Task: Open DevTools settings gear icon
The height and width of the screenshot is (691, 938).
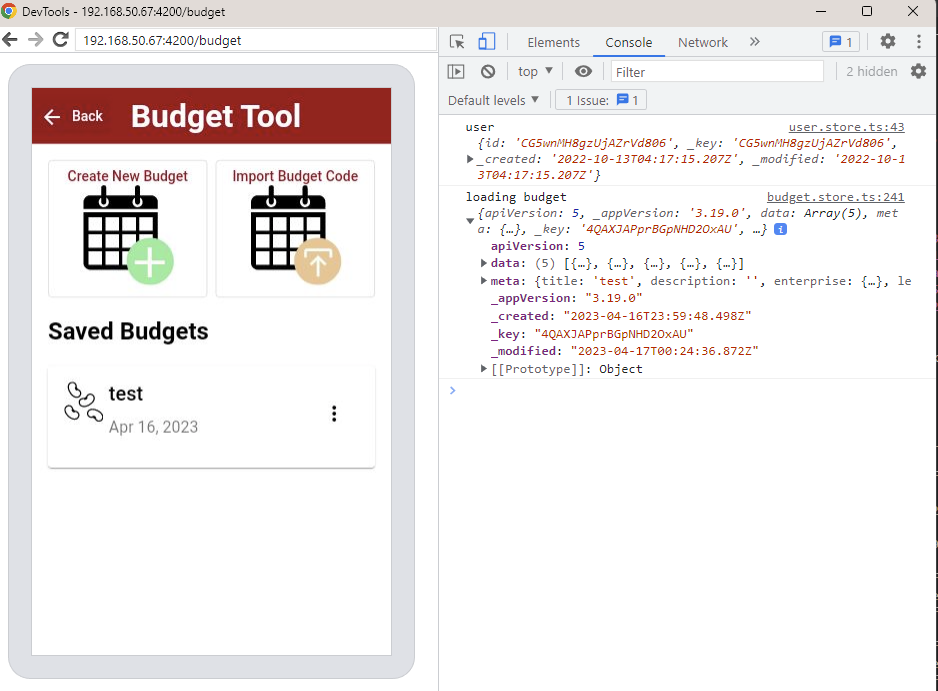Action: [887, 42]
